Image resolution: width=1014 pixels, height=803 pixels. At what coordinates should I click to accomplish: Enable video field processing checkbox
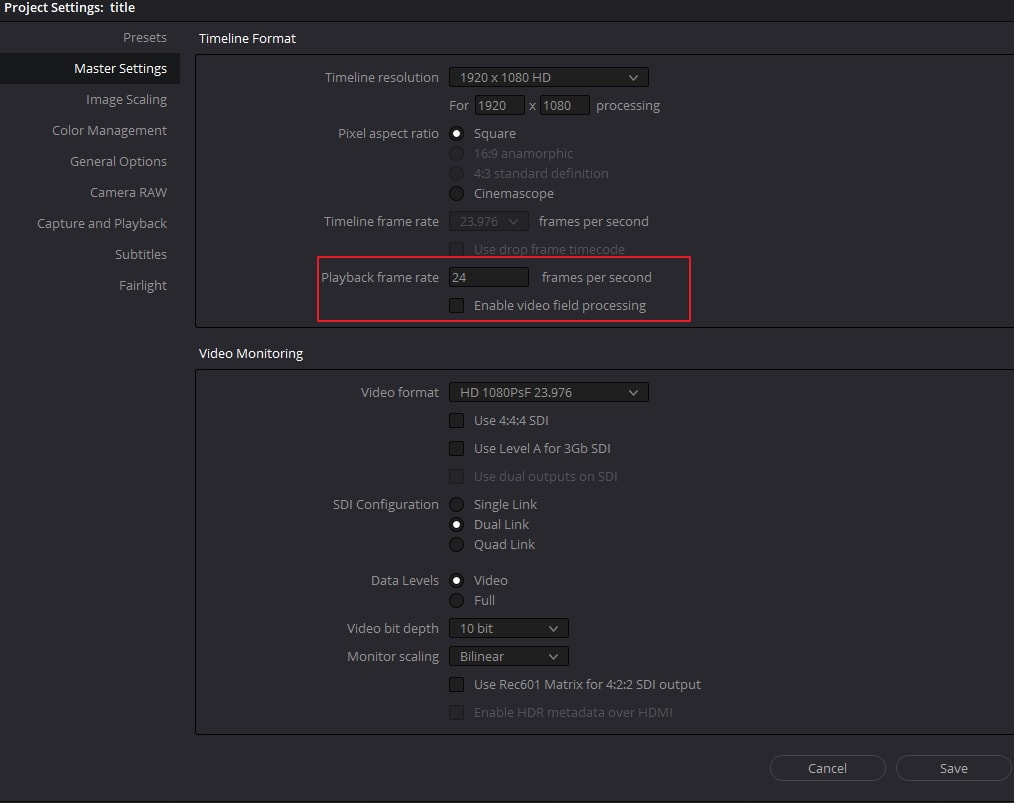pyautogui.click(x=457, y=306)
